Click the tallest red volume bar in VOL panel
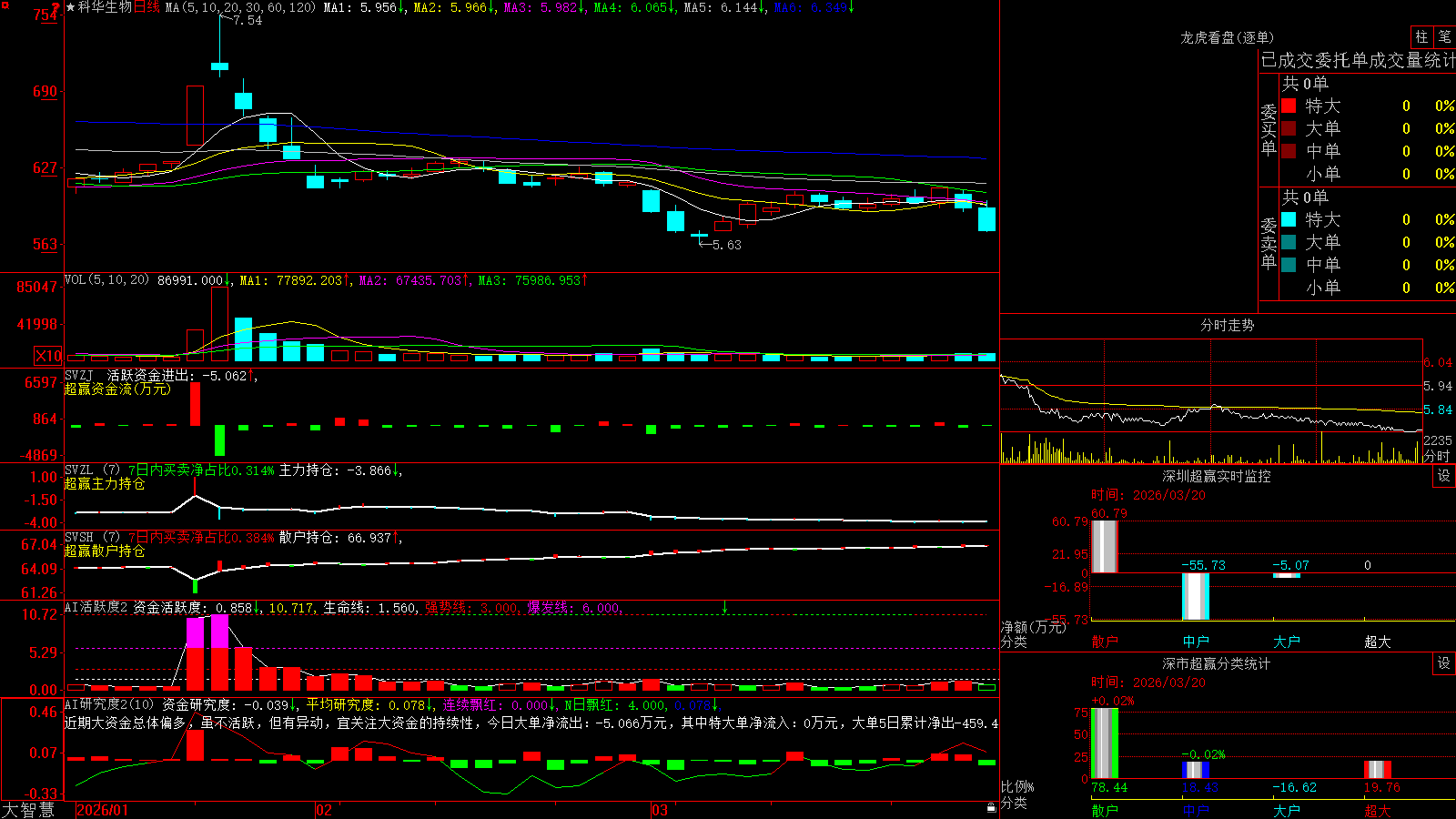 coord(219,324)
